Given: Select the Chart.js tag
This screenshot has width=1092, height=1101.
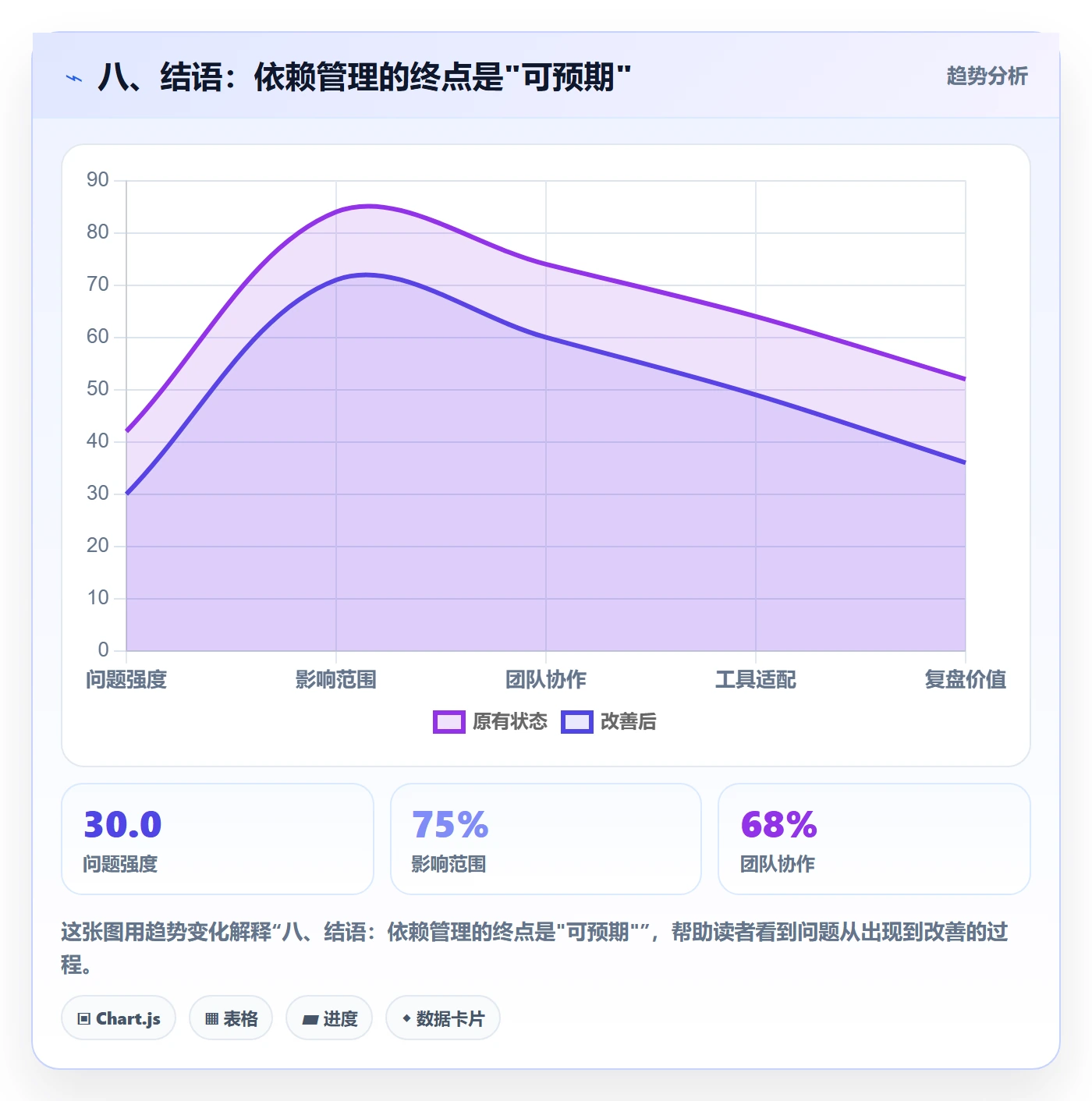Looking at the screenshot, I should coord(119,1018).
